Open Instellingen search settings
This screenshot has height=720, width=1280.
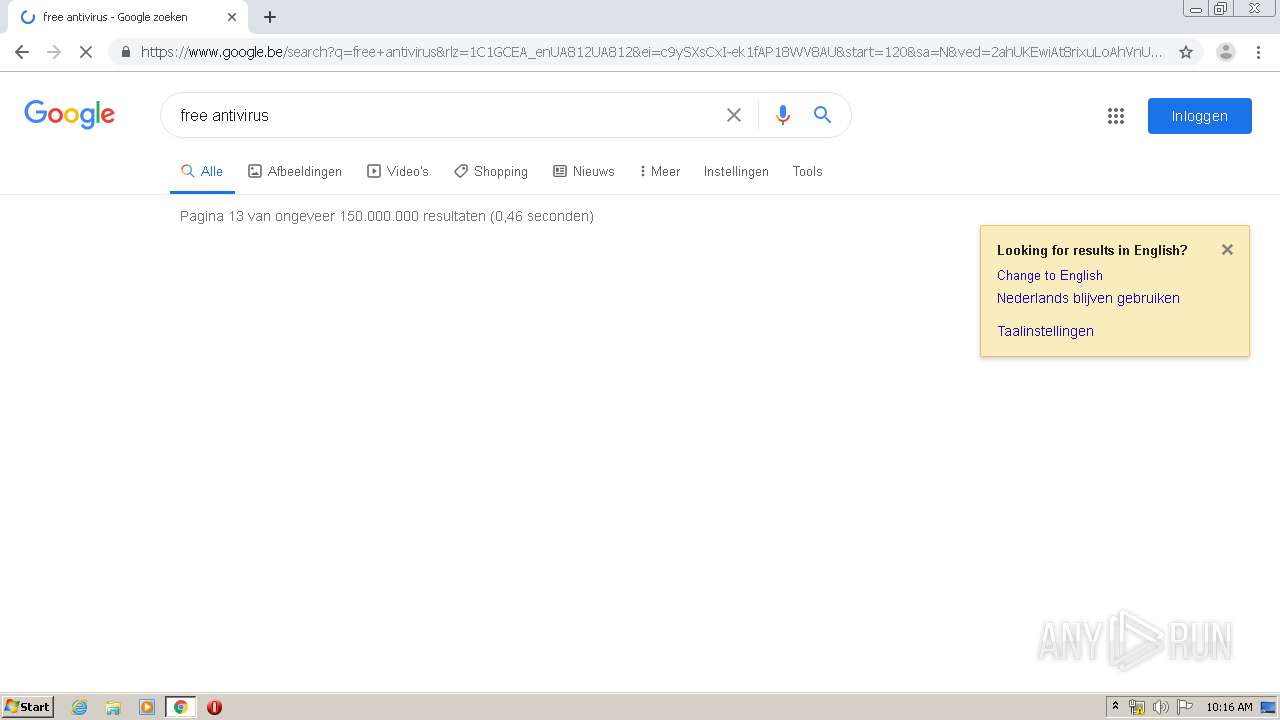(736, 171)
